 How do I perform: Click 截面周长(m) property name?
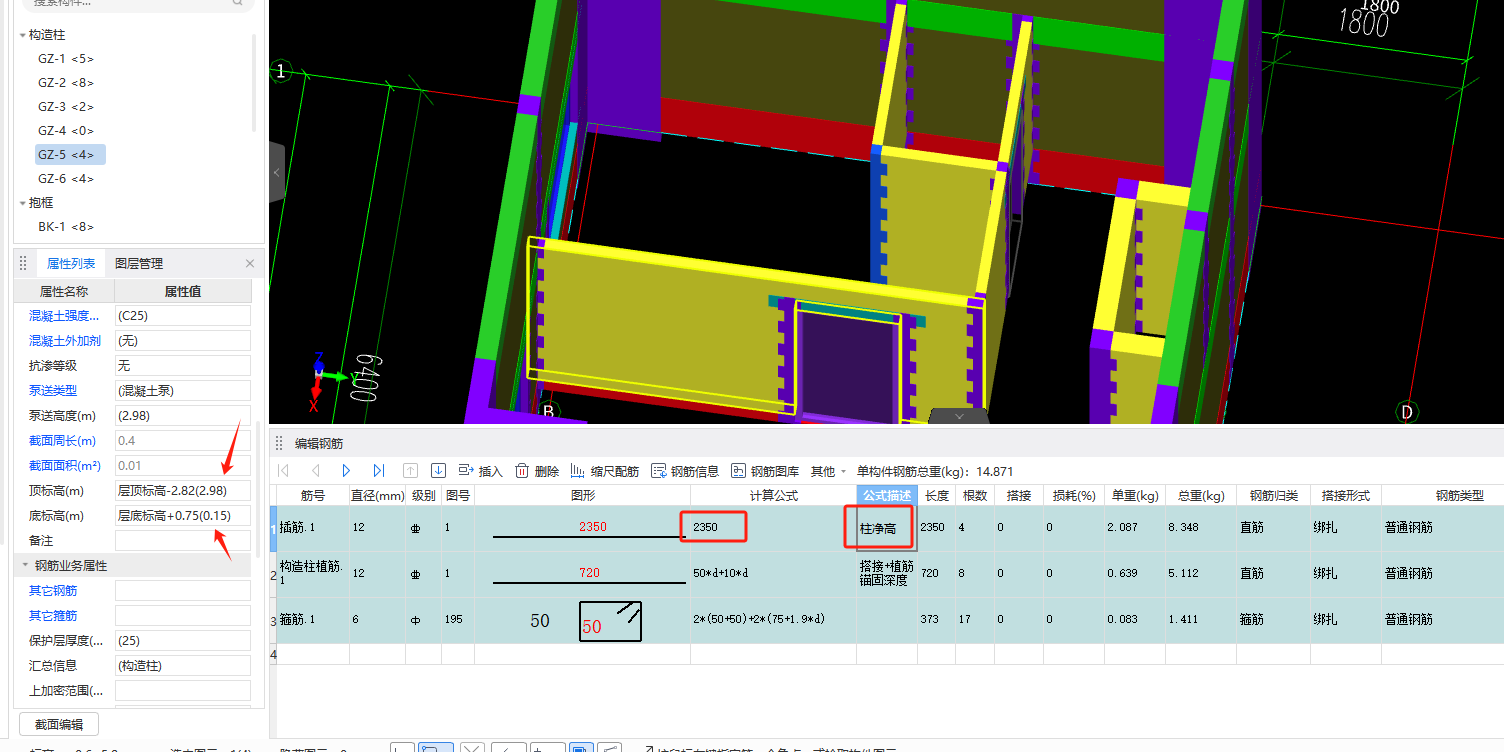tap(62, 441)
